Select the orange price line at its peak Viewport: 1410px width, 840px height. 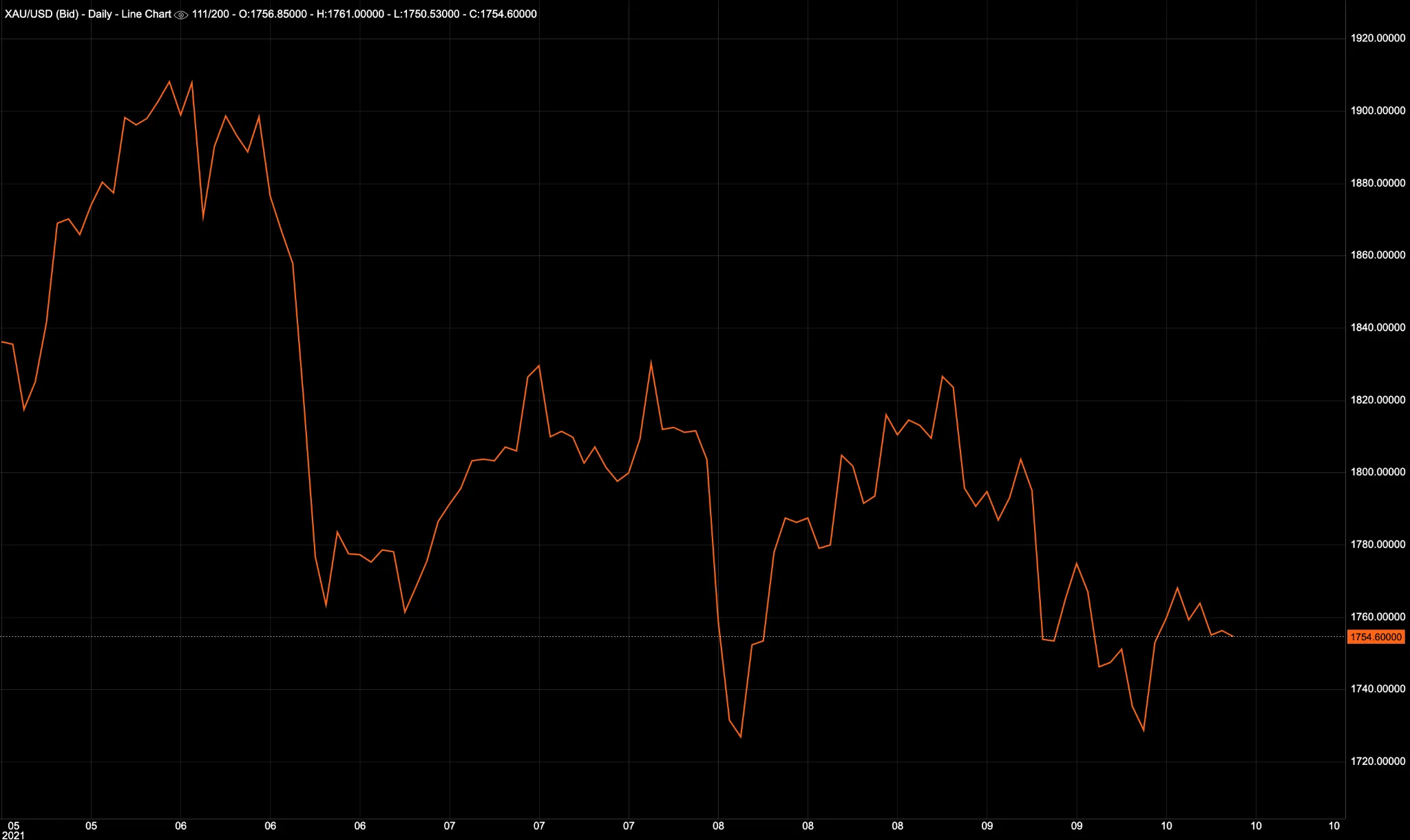pos(169,81)
